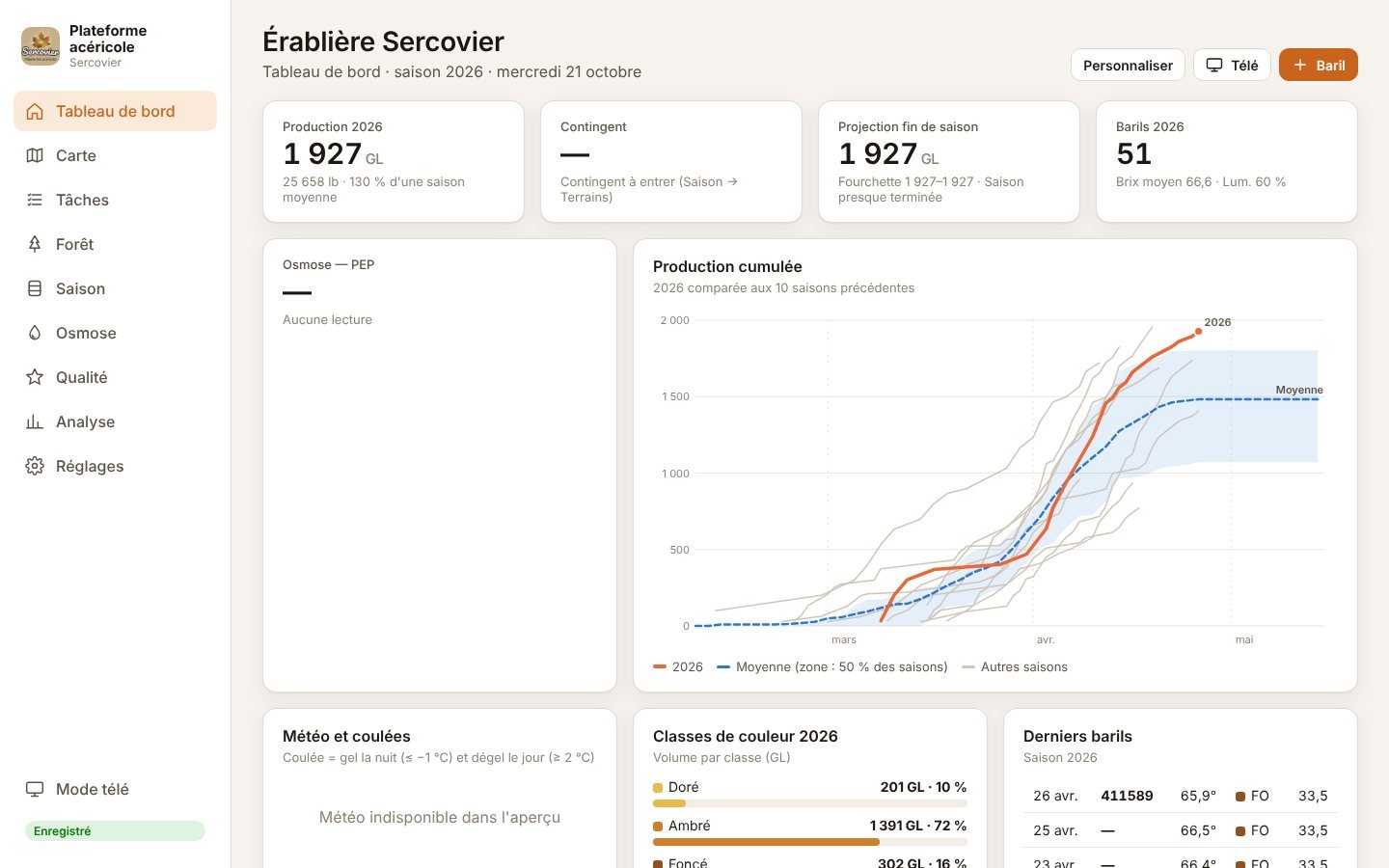Click the bar chart icon beside Analyse
Image resolution: width=1389 pixels, height=868 pixels.
click(x=35, y=421)
